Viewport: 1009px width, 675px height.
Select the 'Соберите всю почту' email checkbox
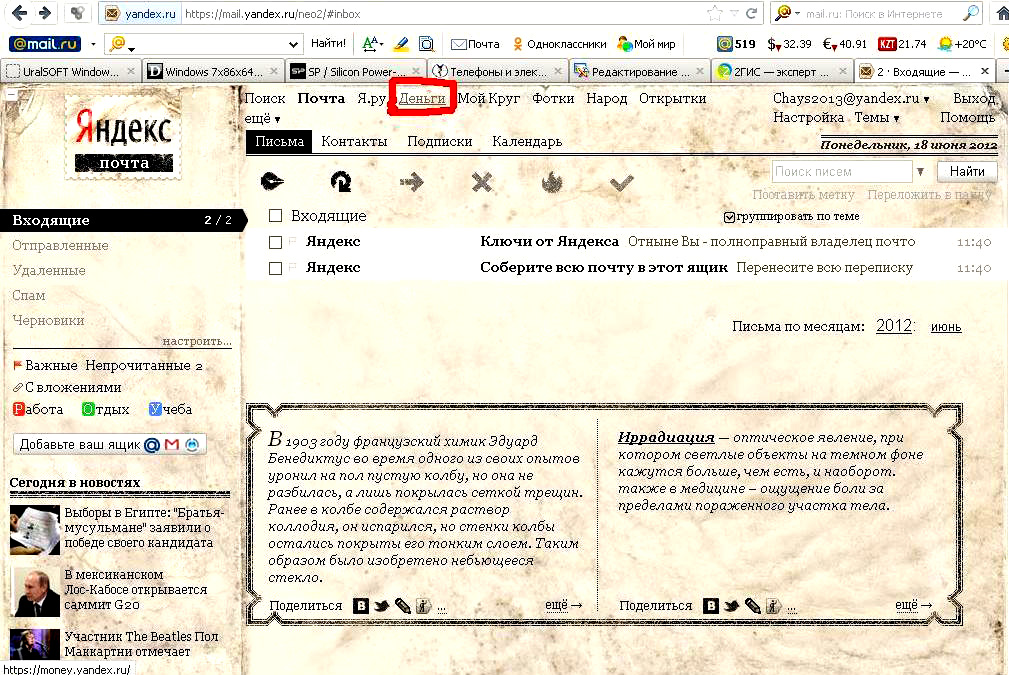pyautogui.click(x=275, y=268)
